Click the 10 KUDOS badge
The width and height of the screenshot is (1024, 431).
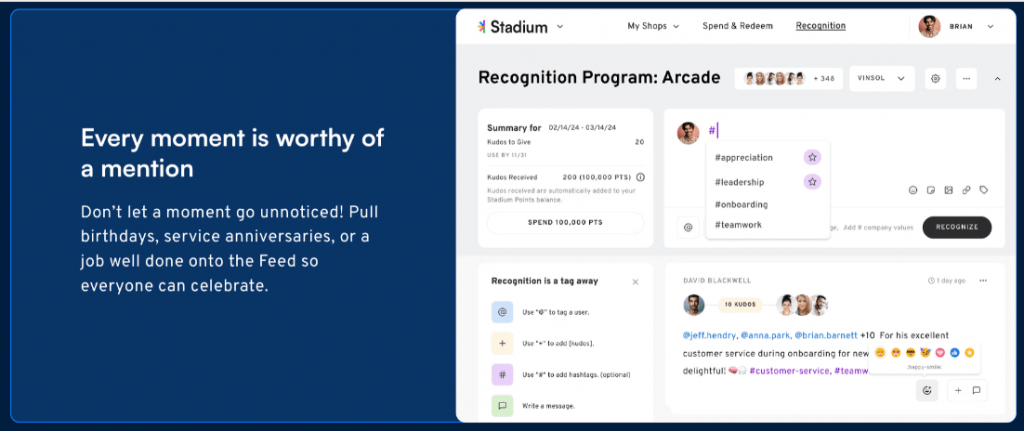click(741, 305)
